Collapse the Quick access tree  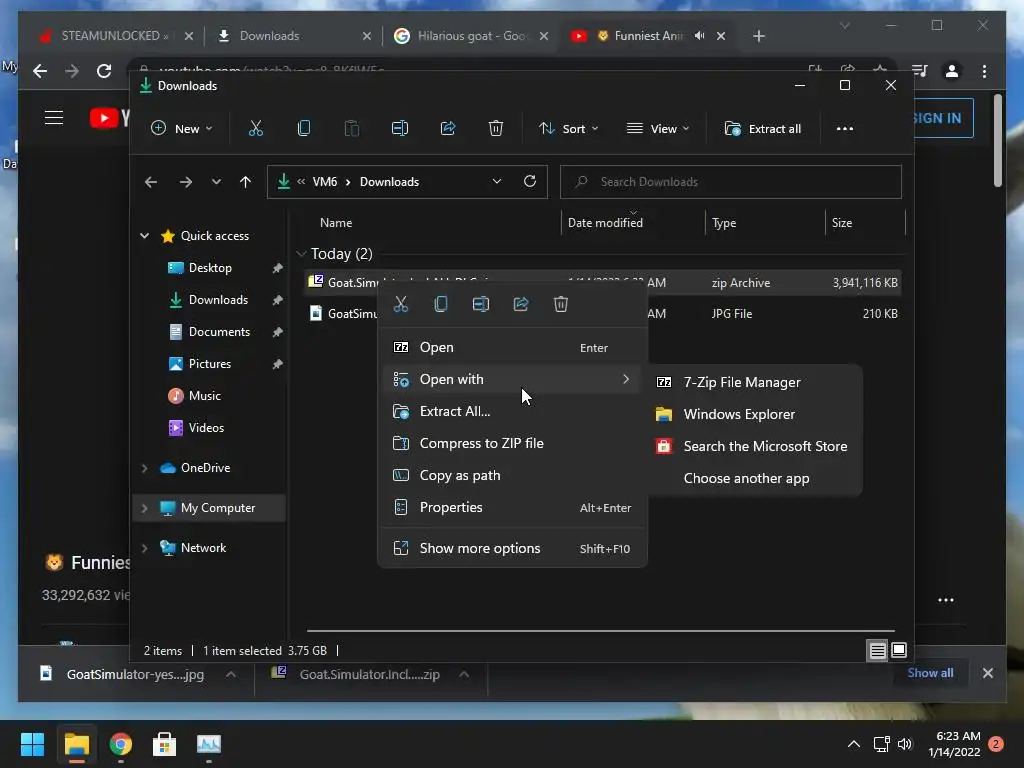click(144, 236)
